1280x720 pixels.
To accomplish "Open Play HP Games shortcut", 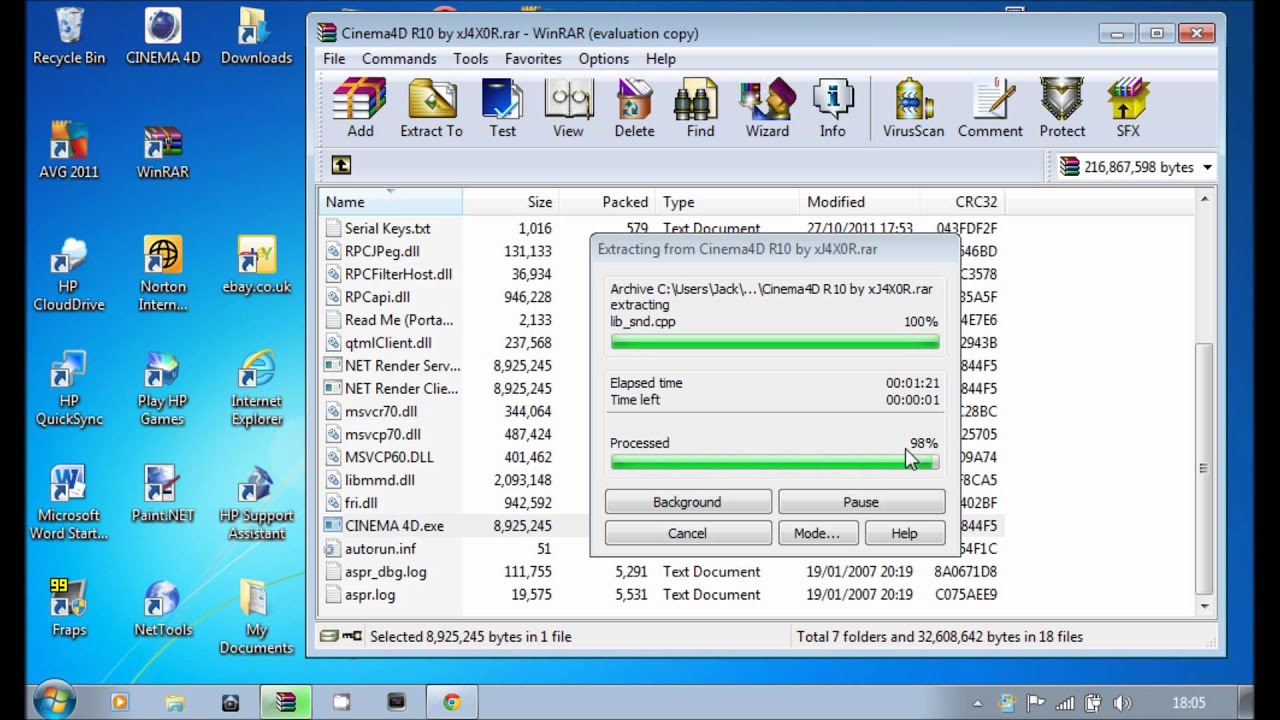I will point(163,388).
